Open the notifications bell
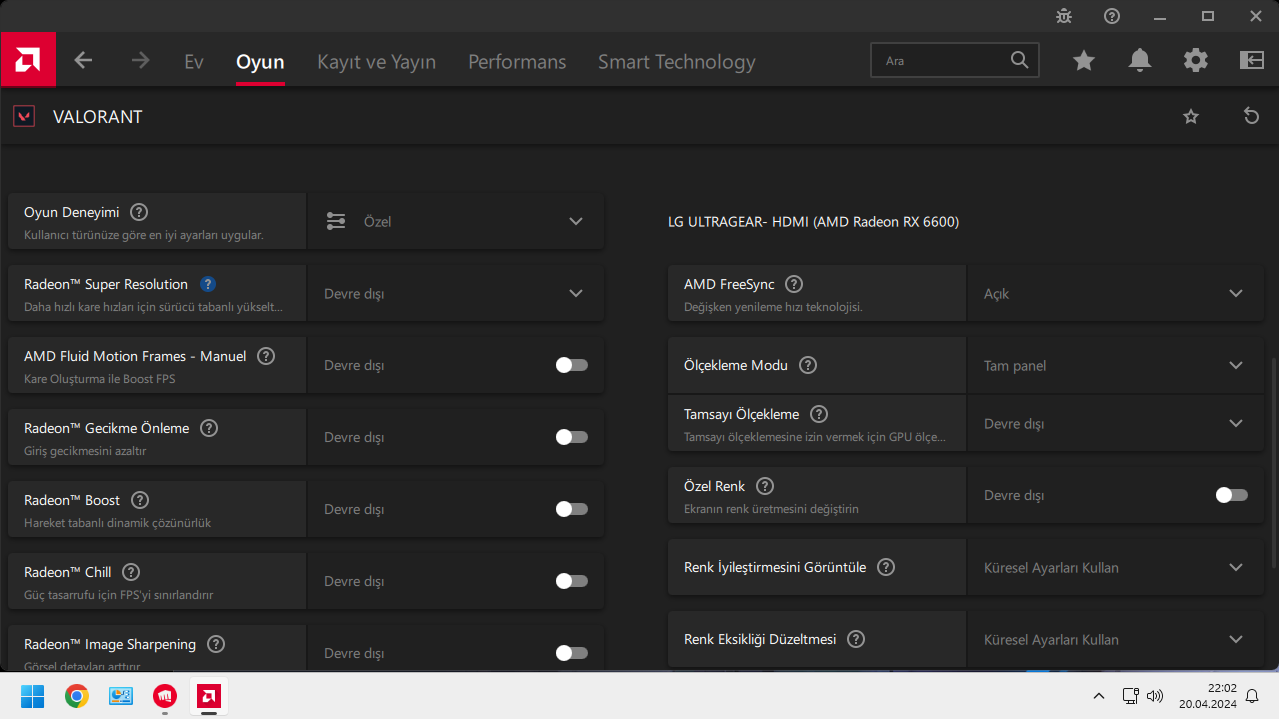 1140,61
